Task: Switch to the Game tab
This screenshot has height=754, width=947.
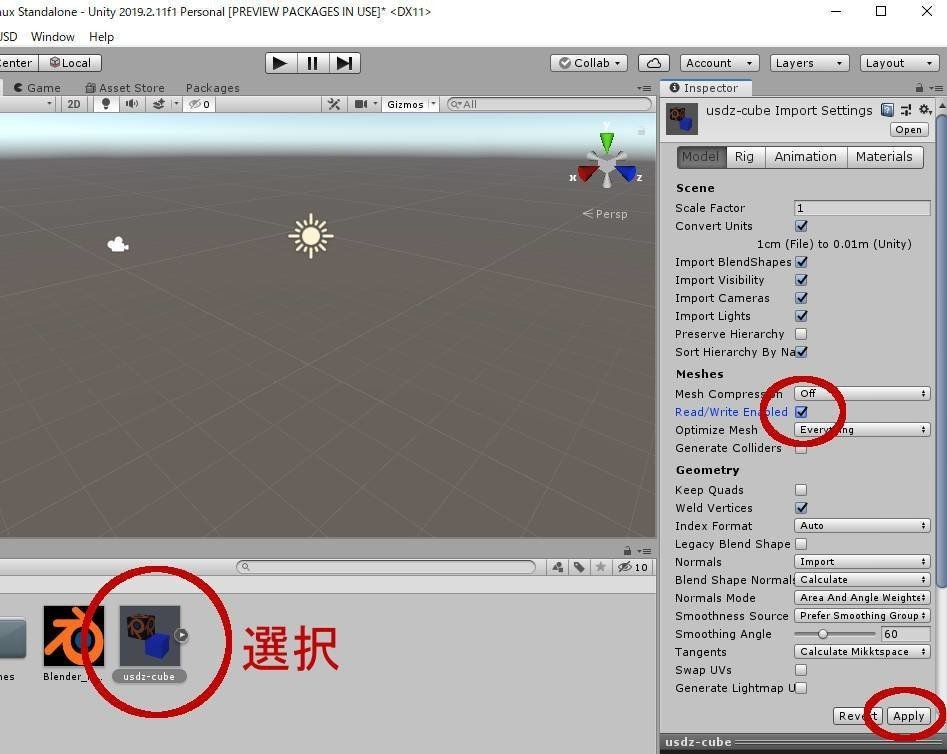Action: (x=37, y=88)
